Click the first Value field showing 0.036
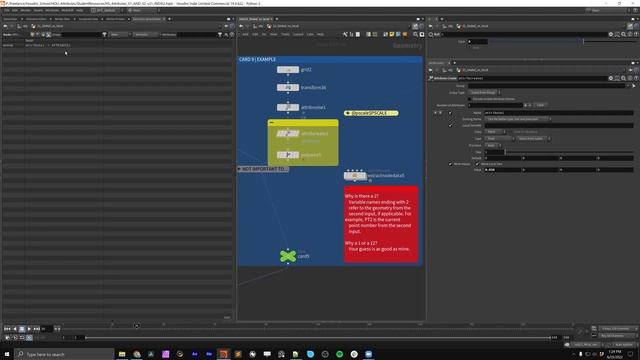The height and width of the screenshot is (360, 640). pos(503,170)
